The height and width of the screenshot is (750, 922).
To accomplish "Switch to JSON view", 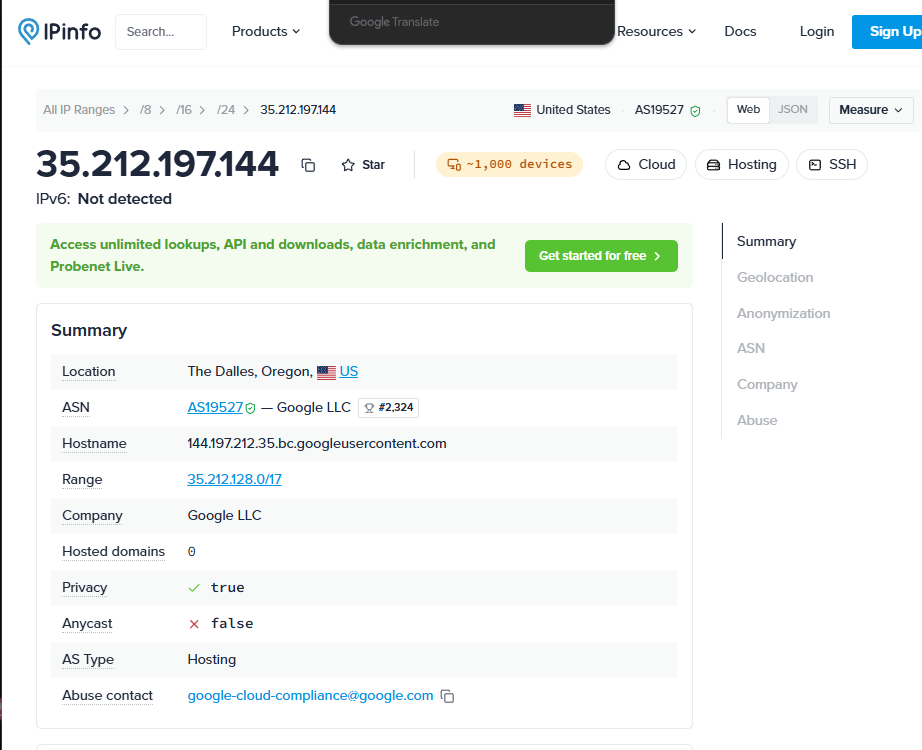I will pyautogui.click(x=793, y=110).
